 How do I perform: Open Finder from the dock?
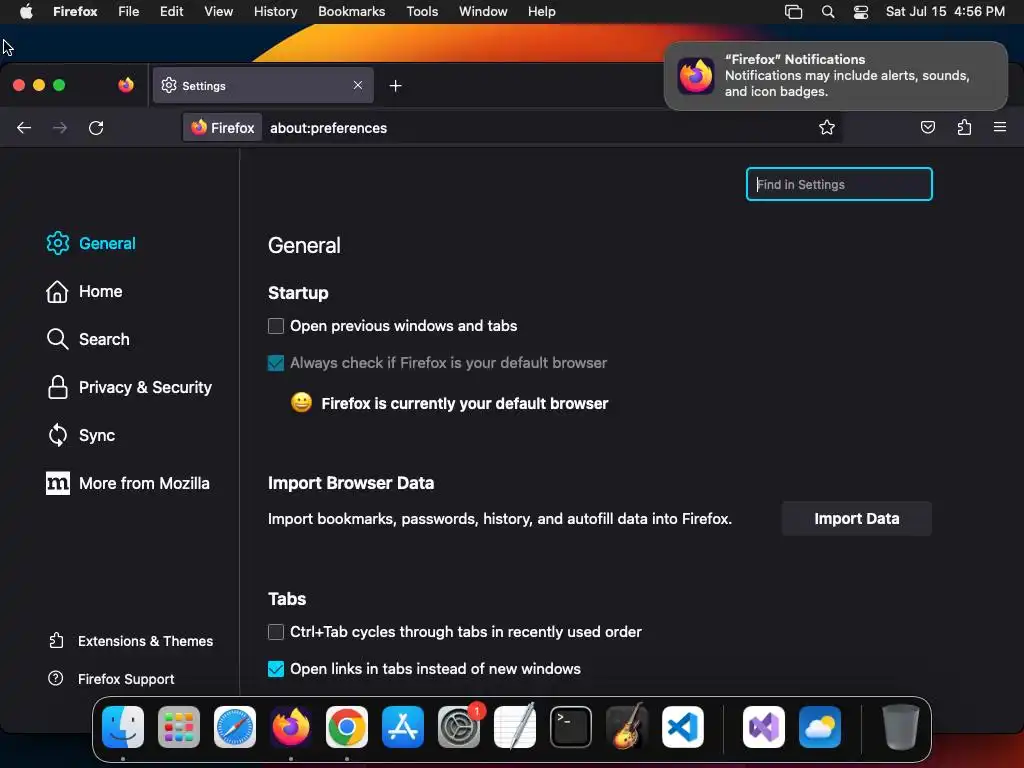(123, 727)
